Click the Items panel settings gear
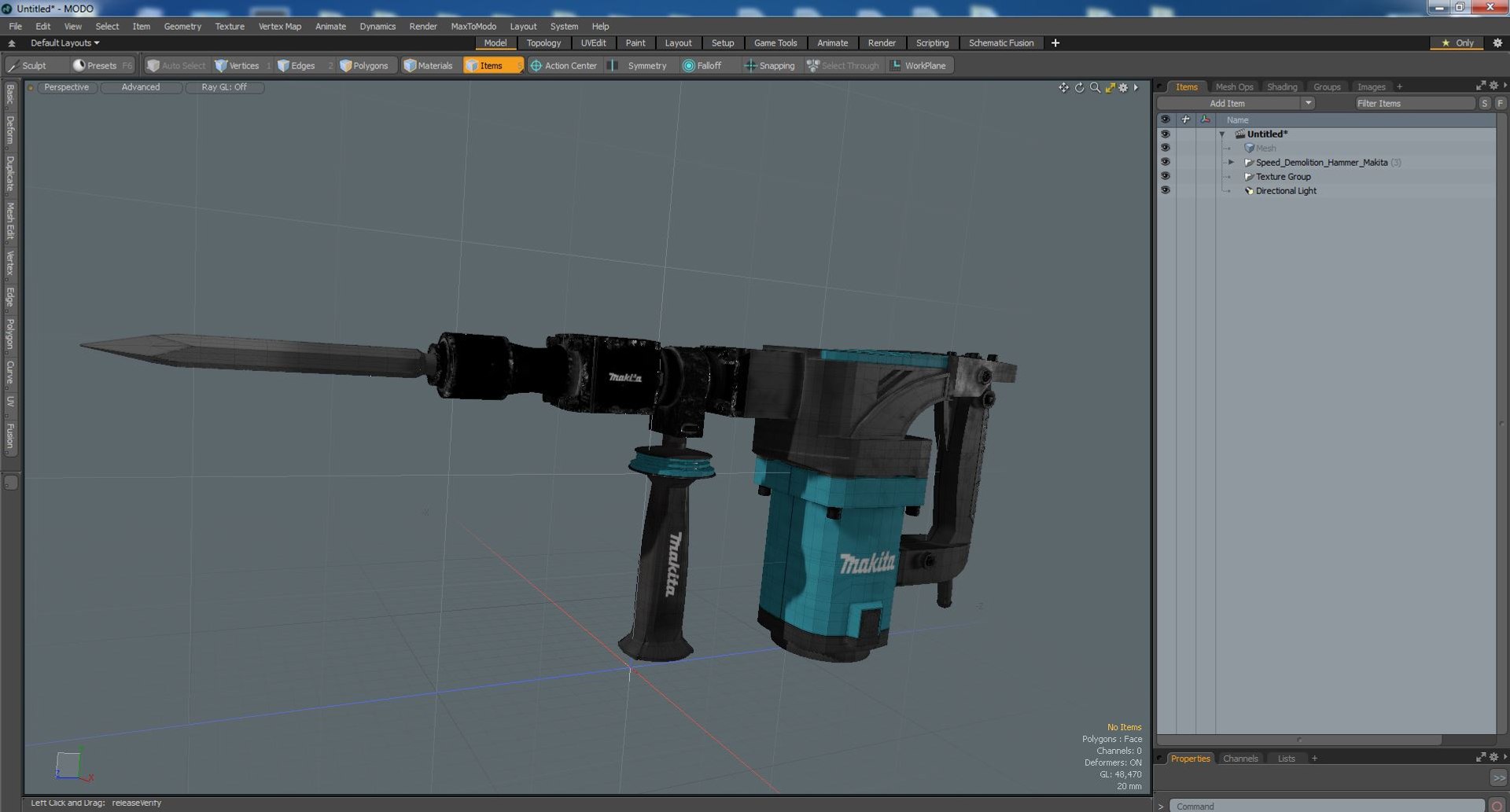 click(1493, 86)
